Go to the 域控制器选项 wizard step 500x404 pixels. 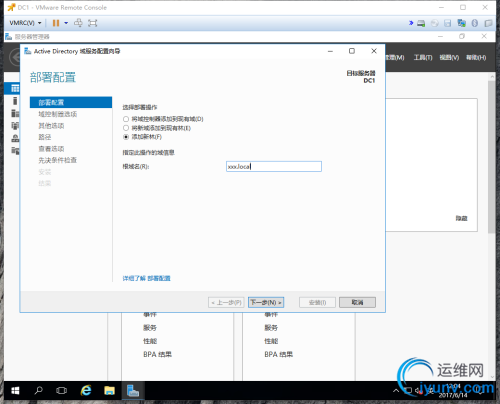click(x=58, y=114)
